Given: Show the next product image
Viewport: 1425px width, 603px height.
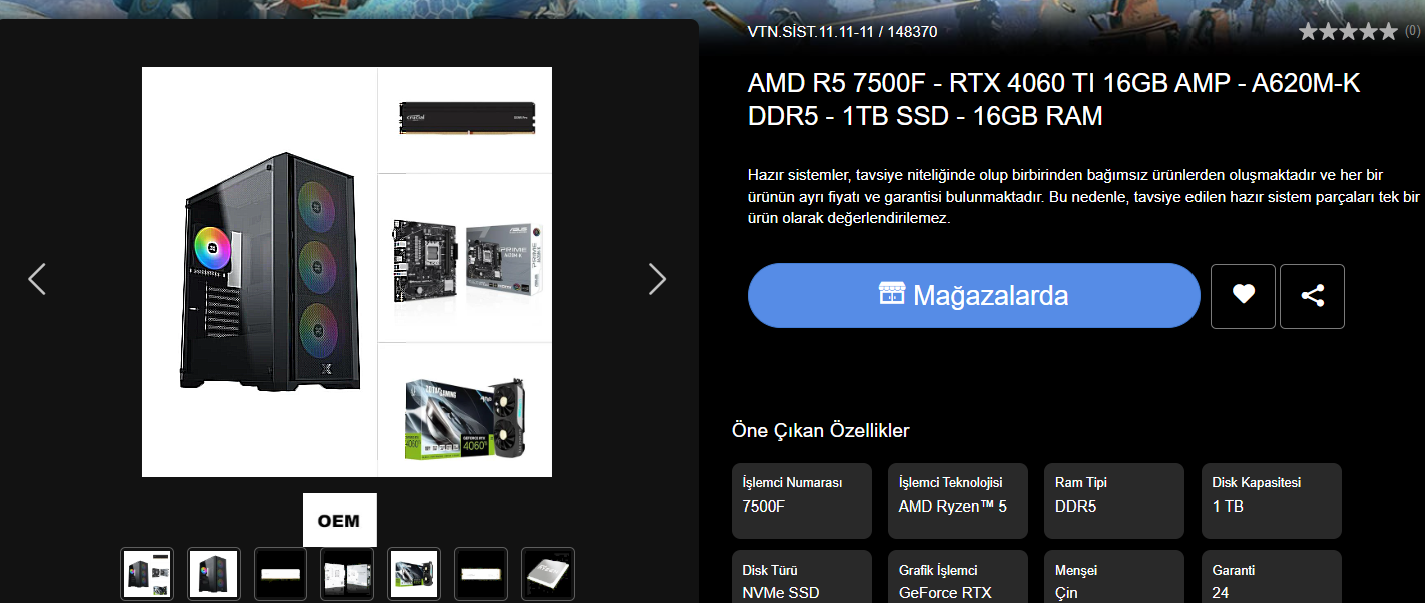Looking at the screenshot, I should click(657, 279).
